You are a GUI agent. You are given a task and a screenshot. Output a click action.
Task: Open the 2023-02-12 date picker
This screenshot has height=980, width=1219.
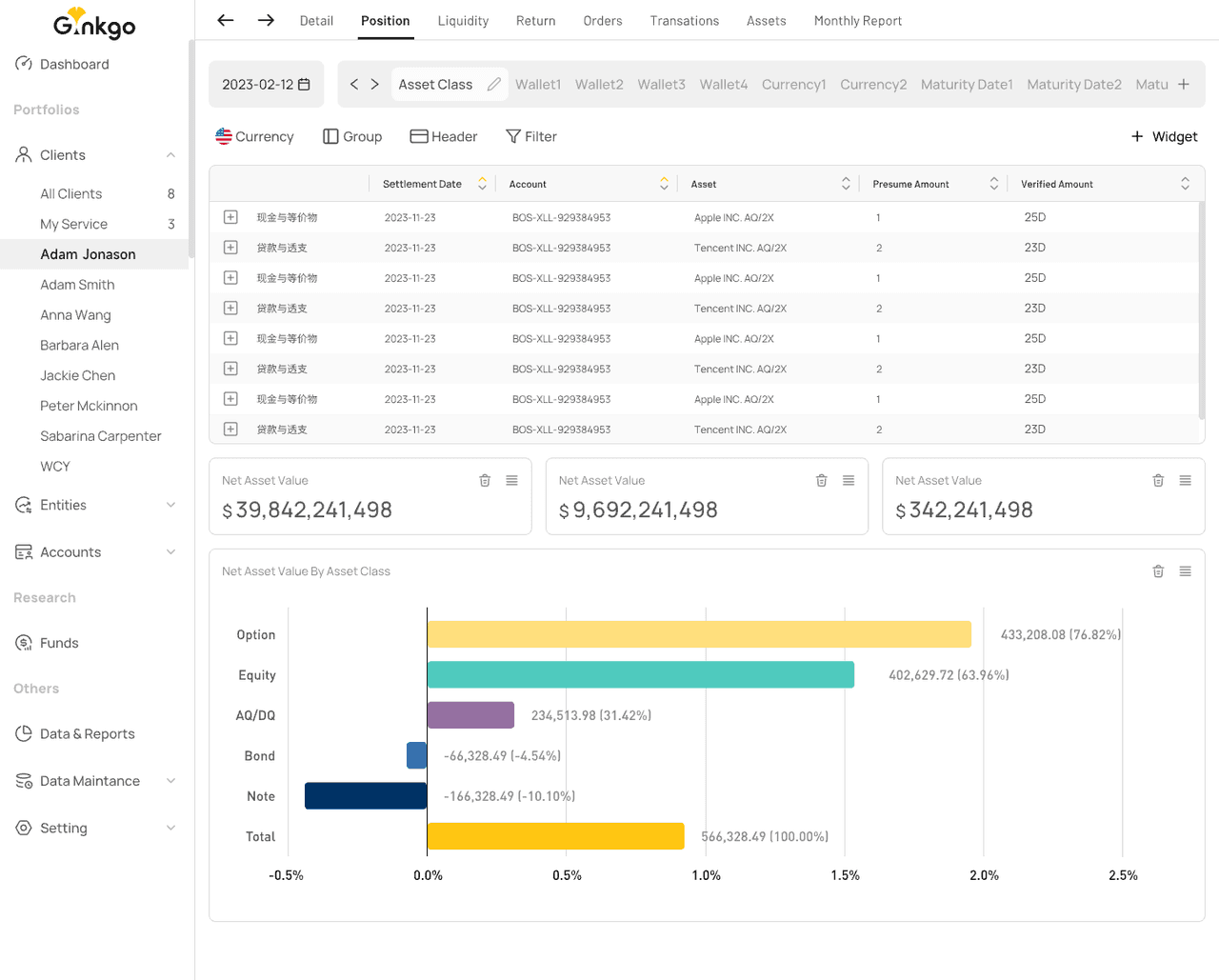coord(266,84)
